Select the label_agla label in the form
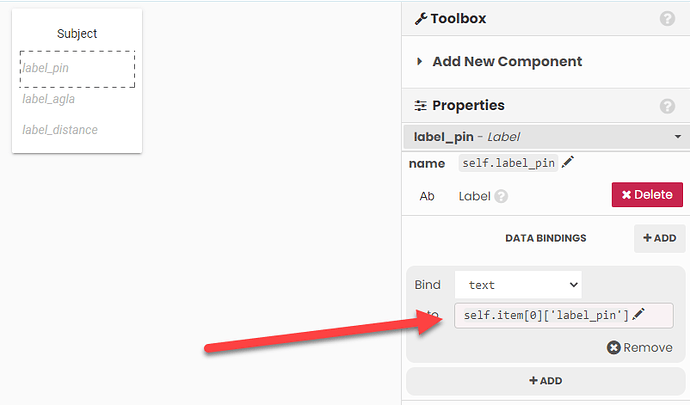 [x=48, y=99]
